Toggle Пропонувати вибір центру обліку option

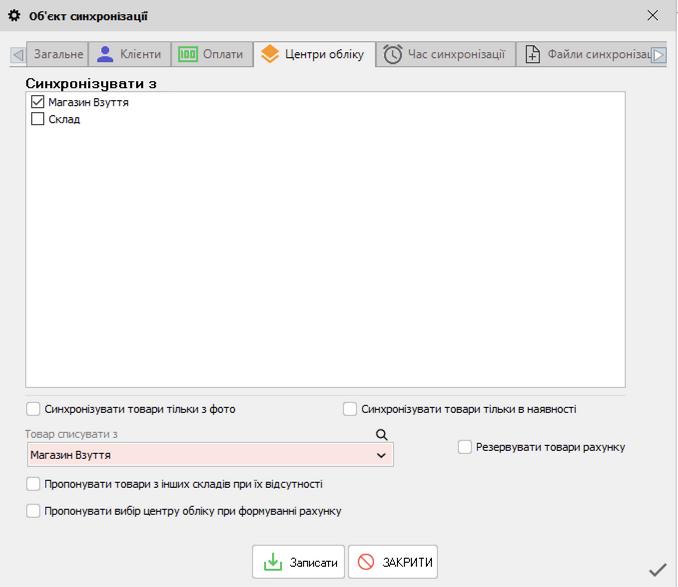point(34,511)
